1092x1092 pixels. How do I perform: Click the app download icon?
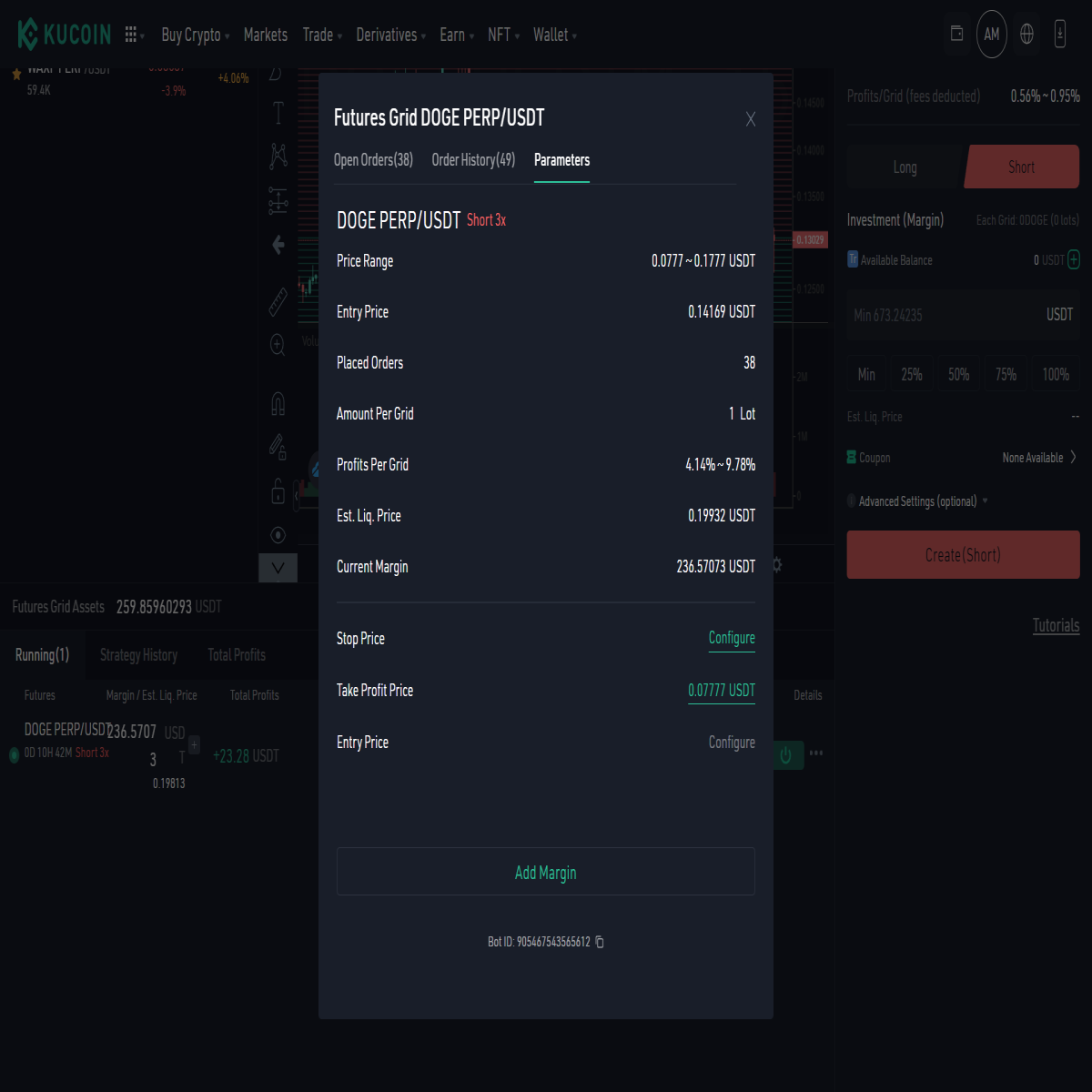pos(1059,34)
